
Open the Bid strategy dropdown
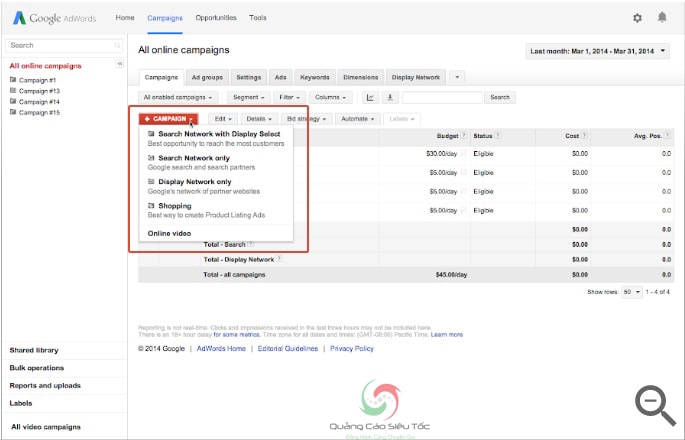[307, 119]
